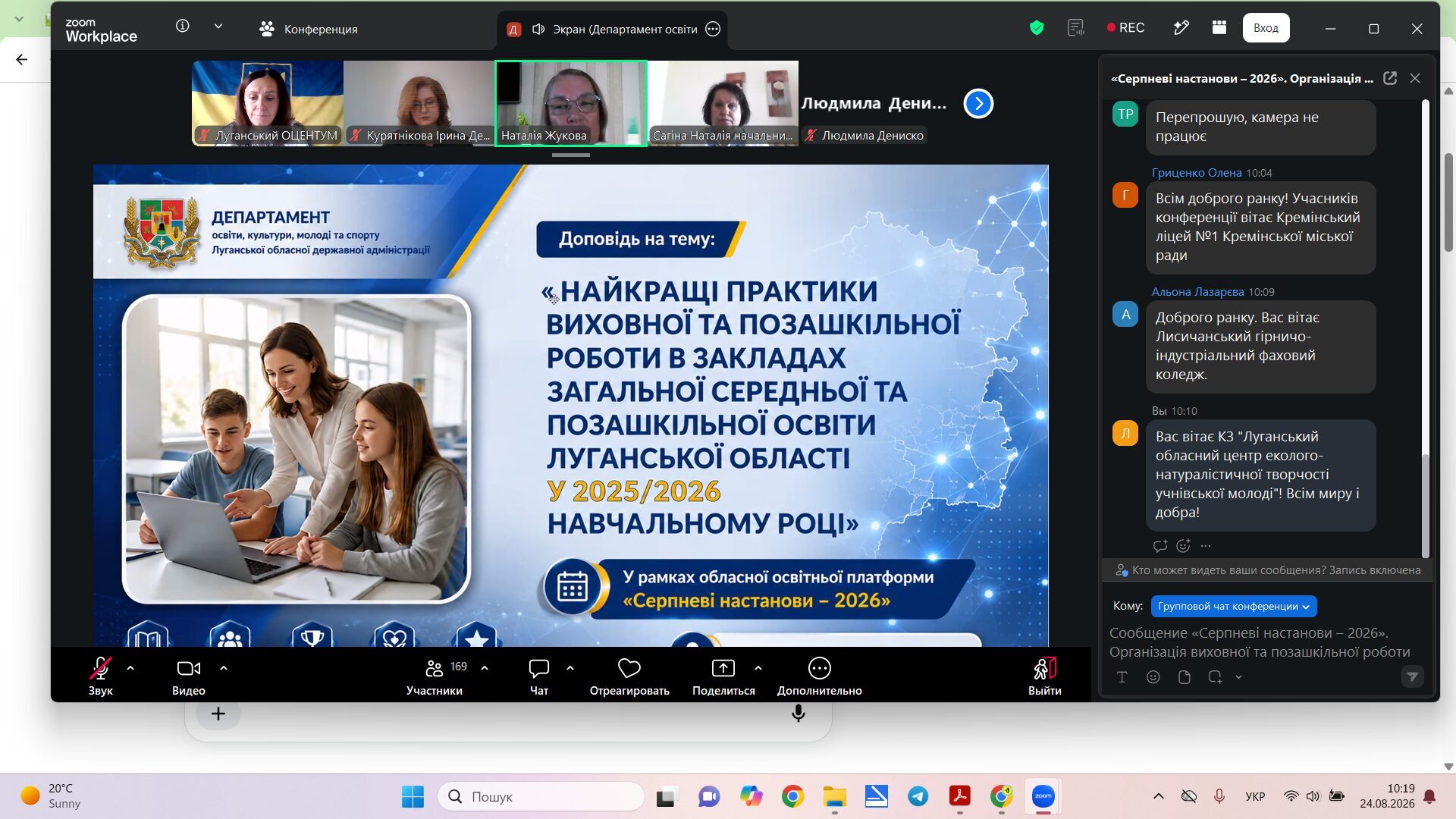Reply to your last chat message
Viewport: 1456px width, 819px height.
click(x=1159, y=545)
